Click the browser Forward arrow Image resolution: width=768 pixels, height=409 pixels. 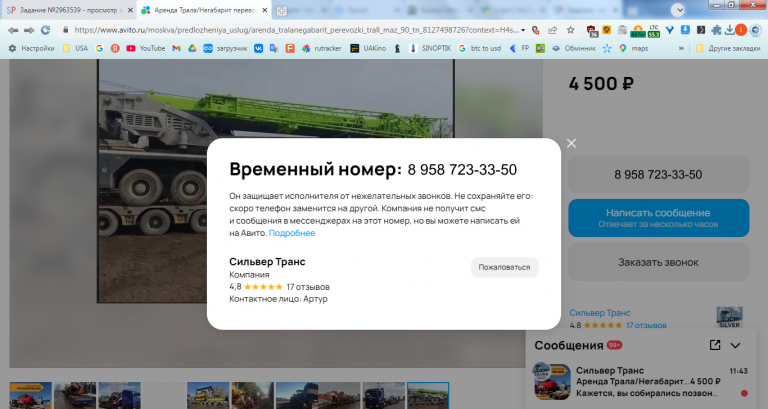pos(29,30)
